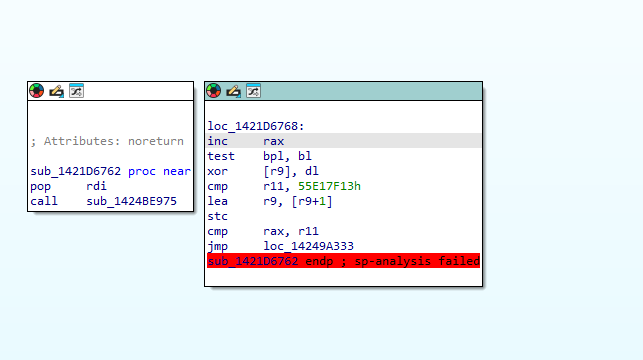
Task: Click the color-wheel icon on the loc_1421D6768 node
Action: coord(214,91)
